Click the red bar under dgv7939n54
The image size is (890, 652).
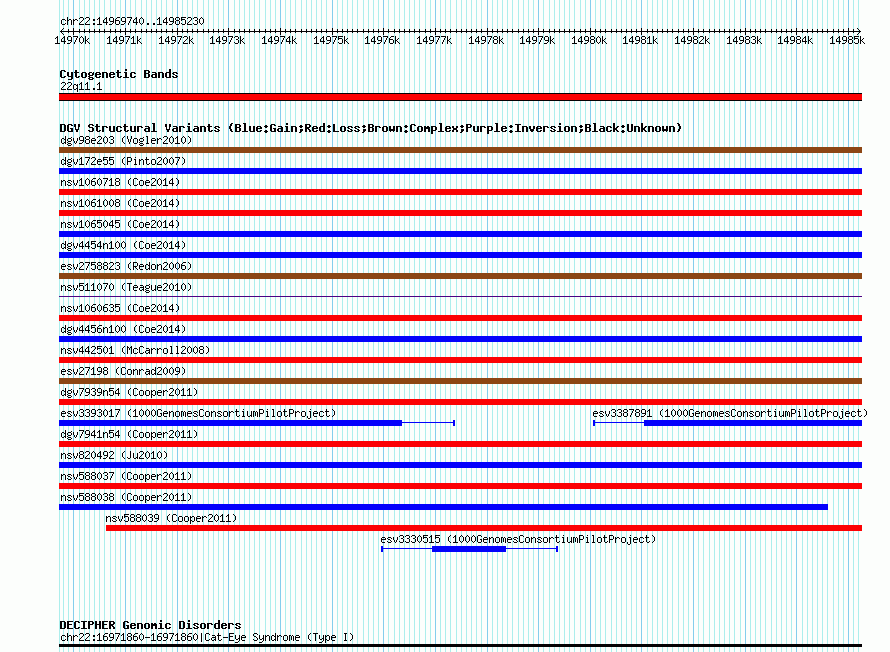(x=460, y=402)
